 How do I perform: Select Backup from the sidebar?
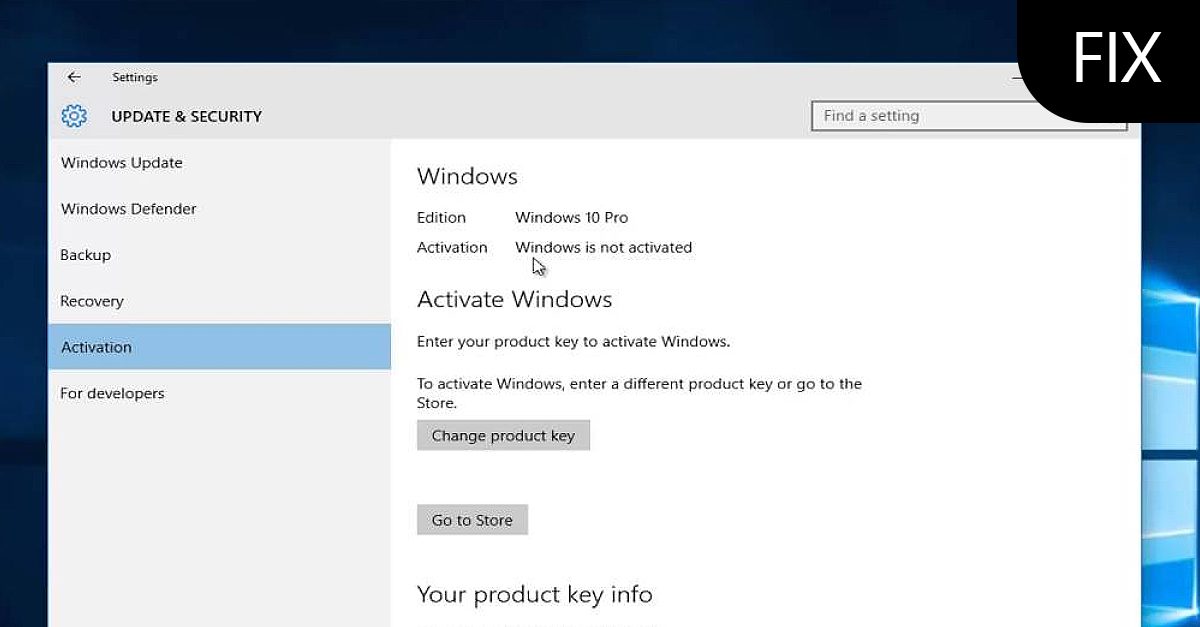coord(85,255)
